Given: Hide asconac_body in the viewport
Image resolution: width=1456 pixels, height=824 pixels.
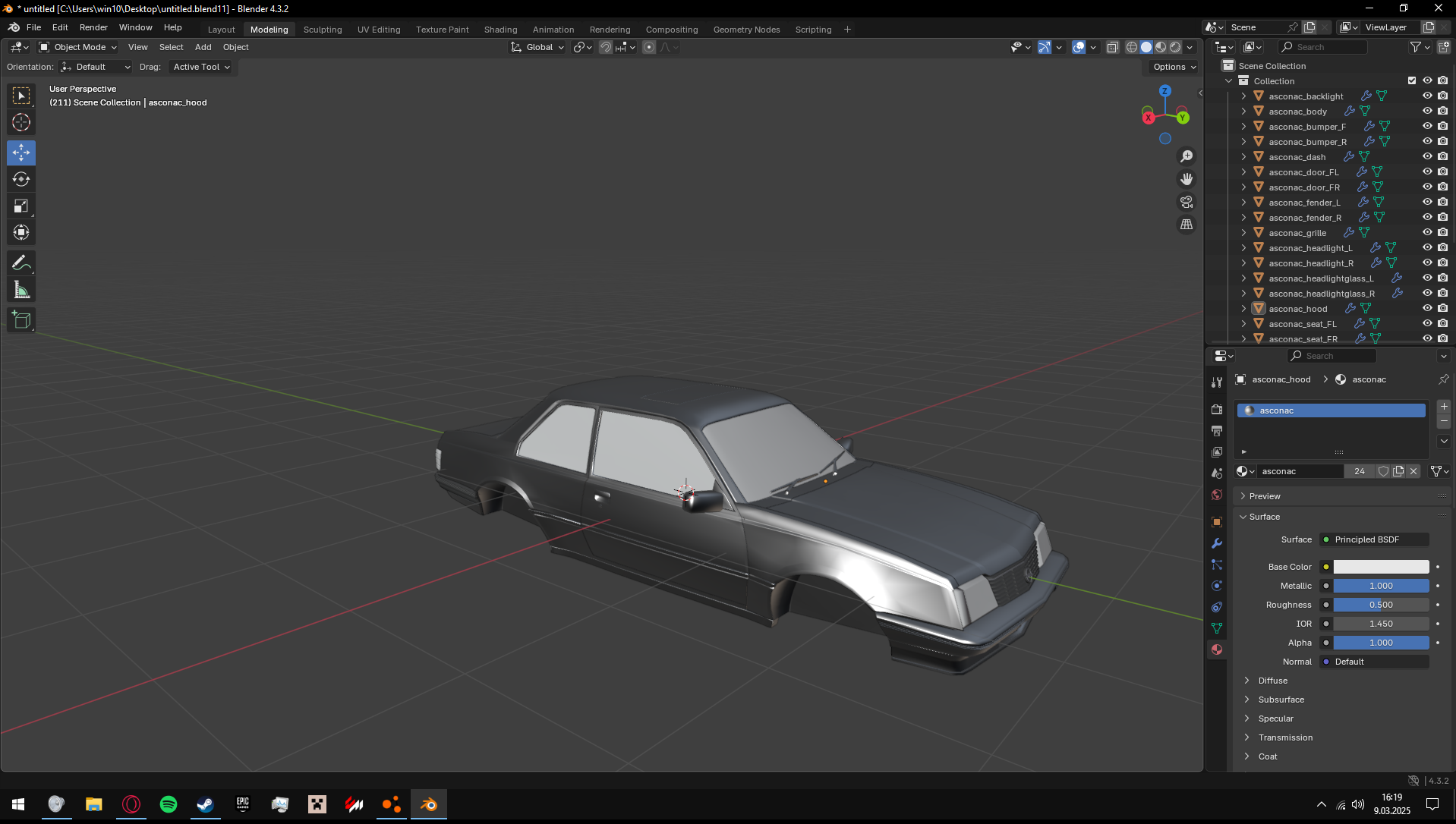Looking at the screenshot, I should [x=1427, y=112].
